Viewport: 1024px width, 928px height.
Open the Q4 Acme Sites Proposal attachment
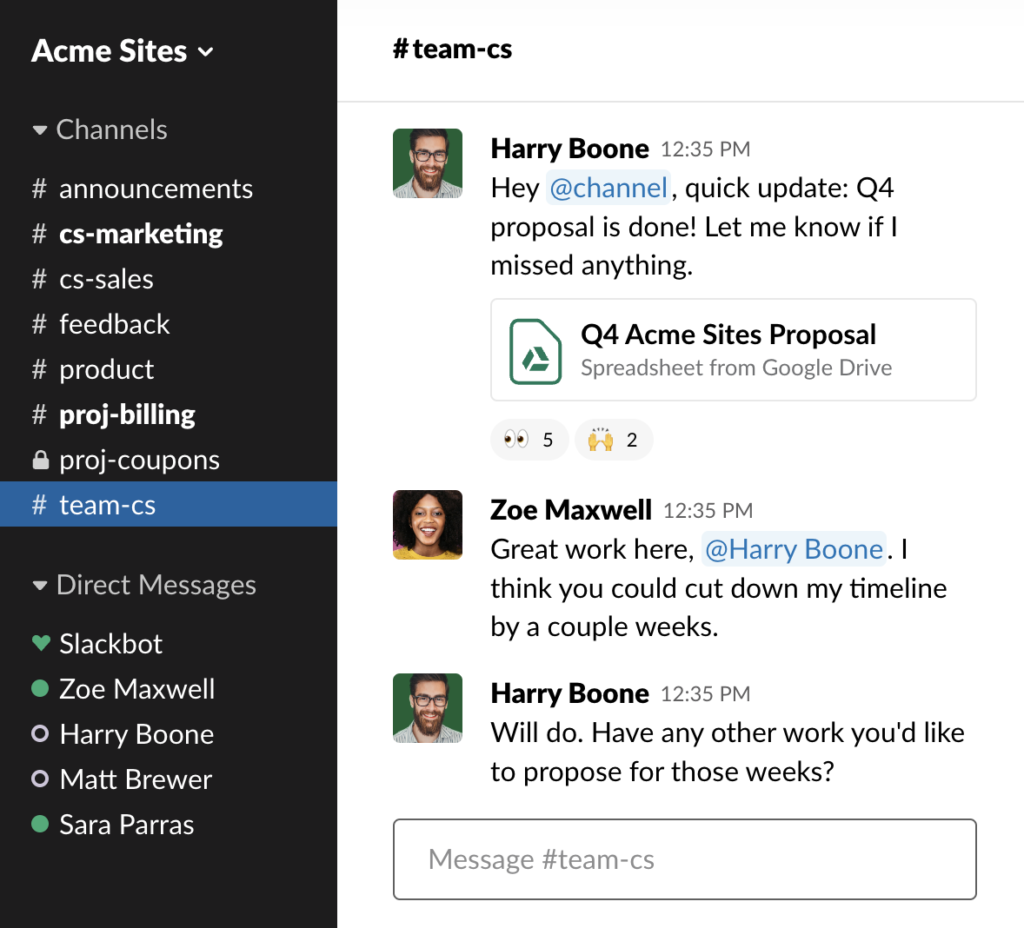point(733,350)
